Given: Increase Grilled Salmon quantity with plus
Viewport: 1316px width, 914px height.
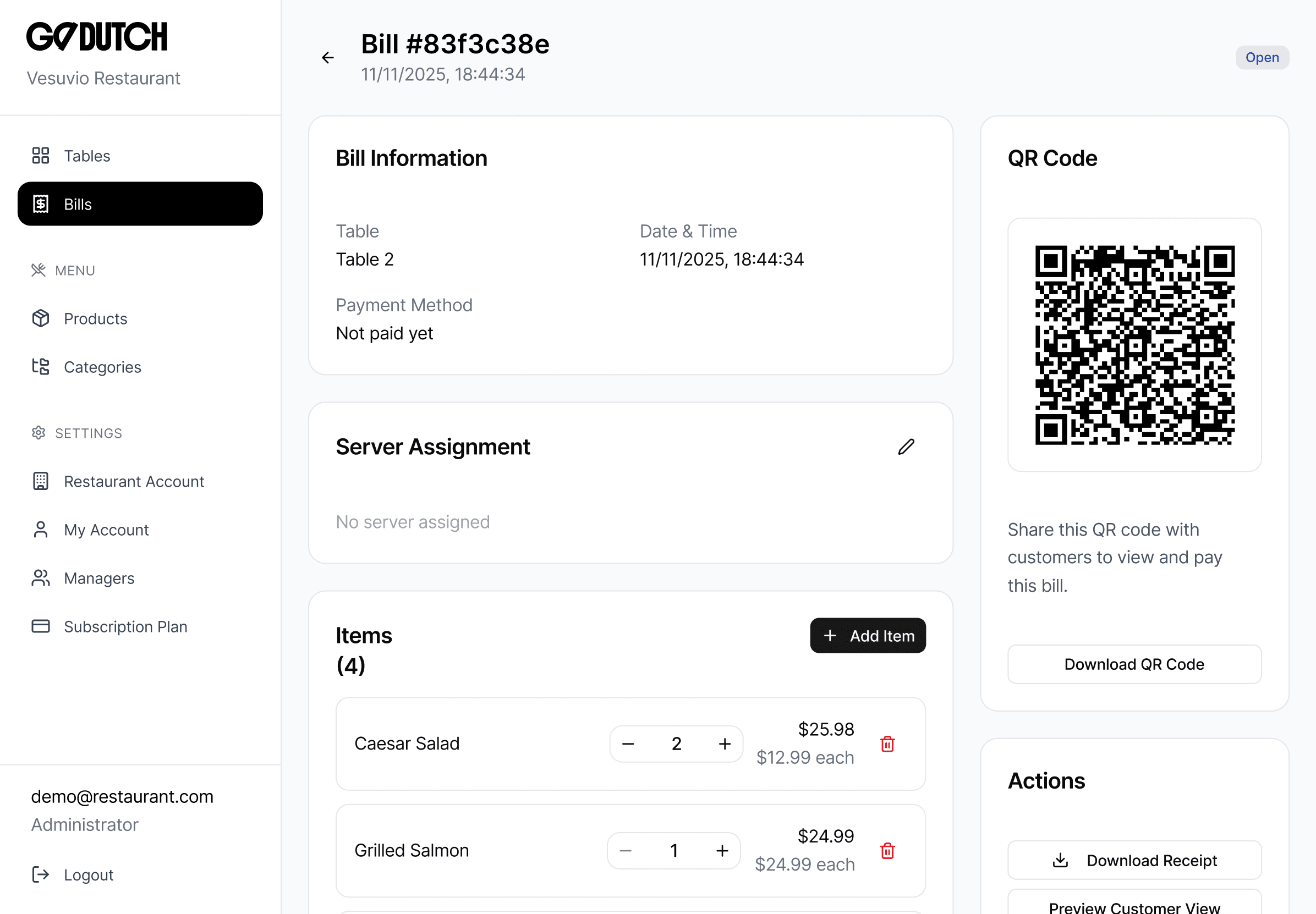Looking at the screenshot, I should point(722,850).
